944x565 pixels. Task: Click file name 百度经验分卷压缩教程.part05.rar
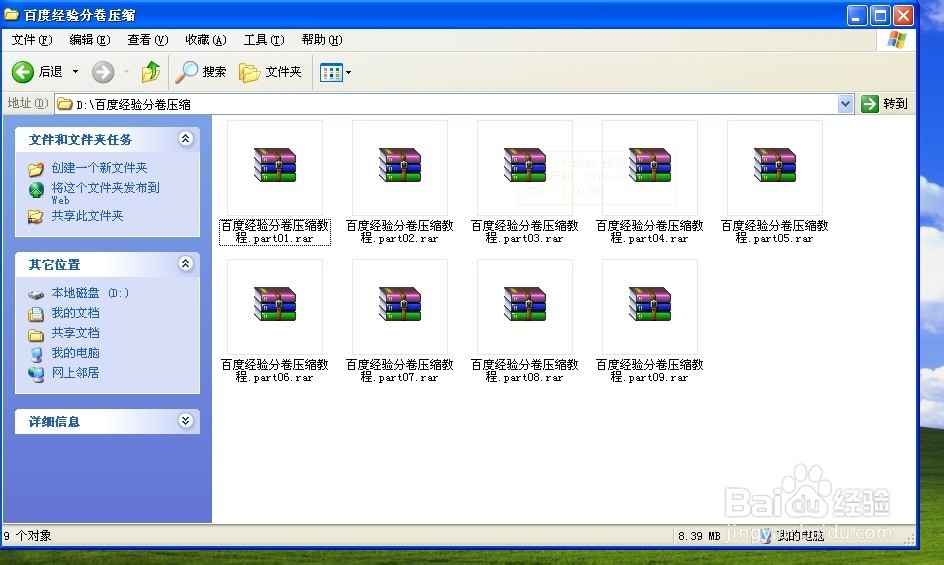[775, 232]
